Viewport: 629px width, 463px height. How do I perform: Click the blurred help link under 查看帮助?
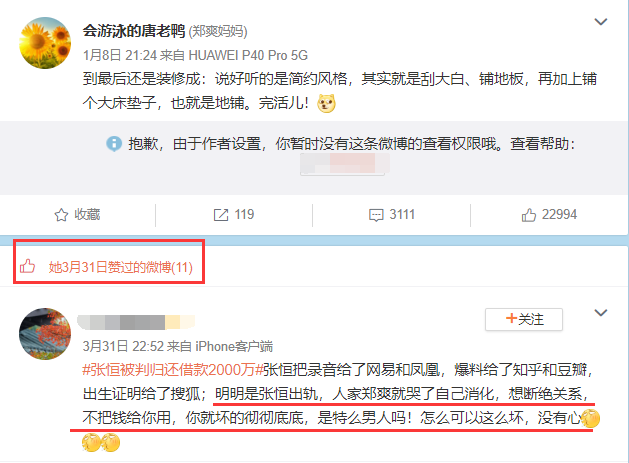[345, 163]
